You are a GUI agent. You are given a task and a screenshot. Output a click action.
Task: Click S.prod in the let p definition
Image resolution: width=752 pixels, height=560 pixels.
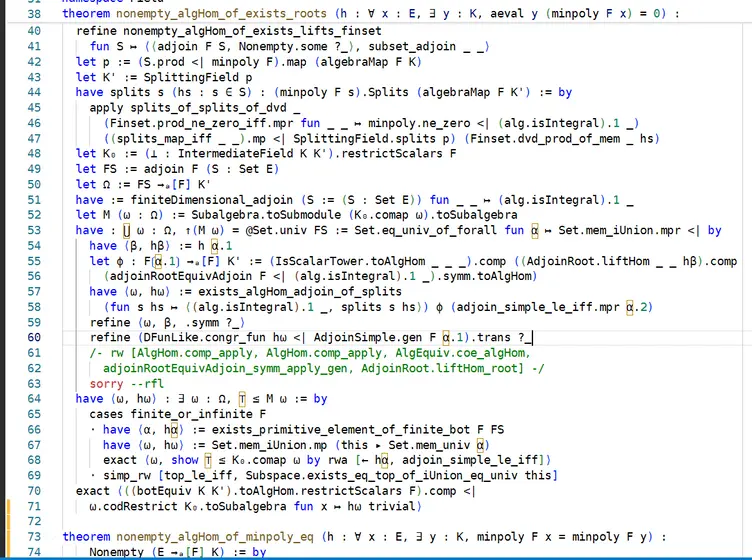point(164,62)
